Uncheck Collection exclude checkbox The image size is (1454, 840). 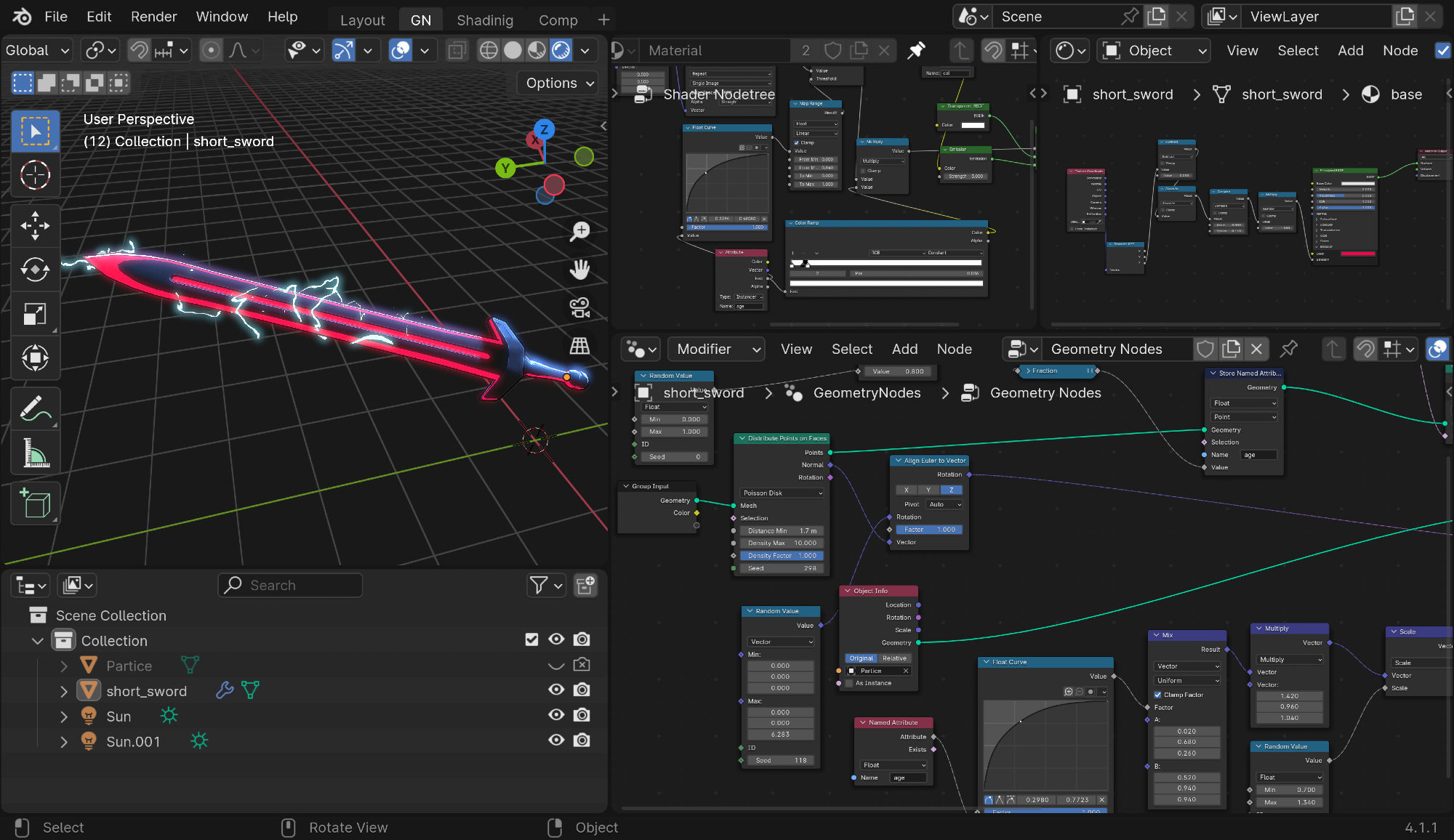[531, 639]
